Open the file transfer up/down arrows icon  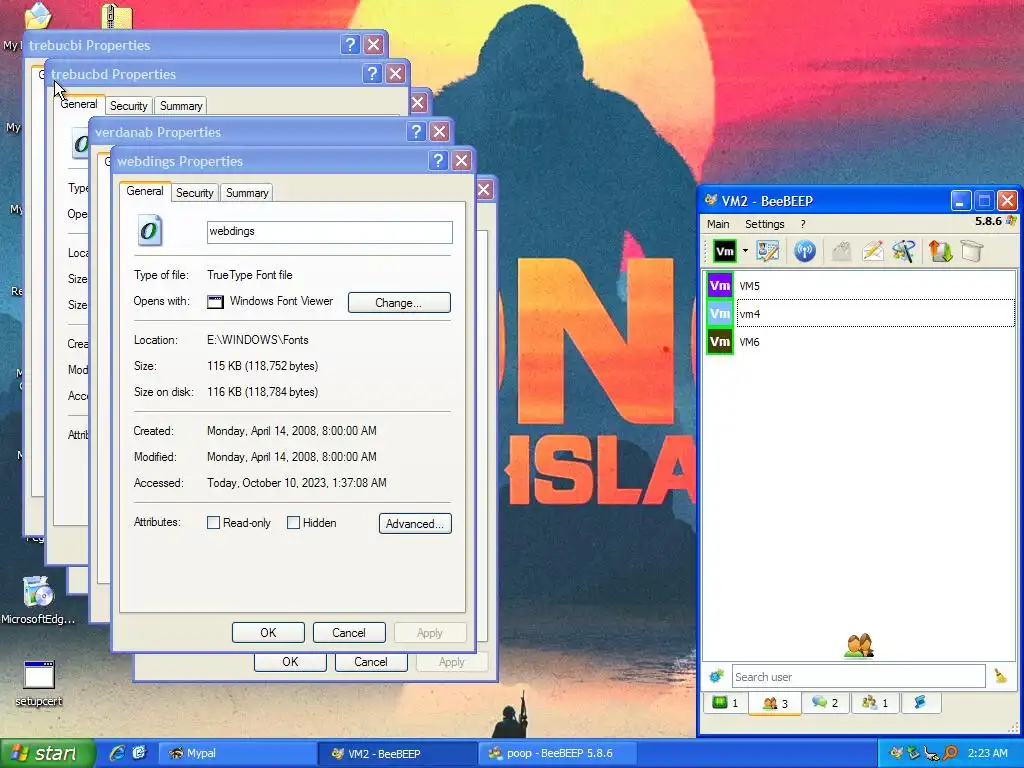940,251
